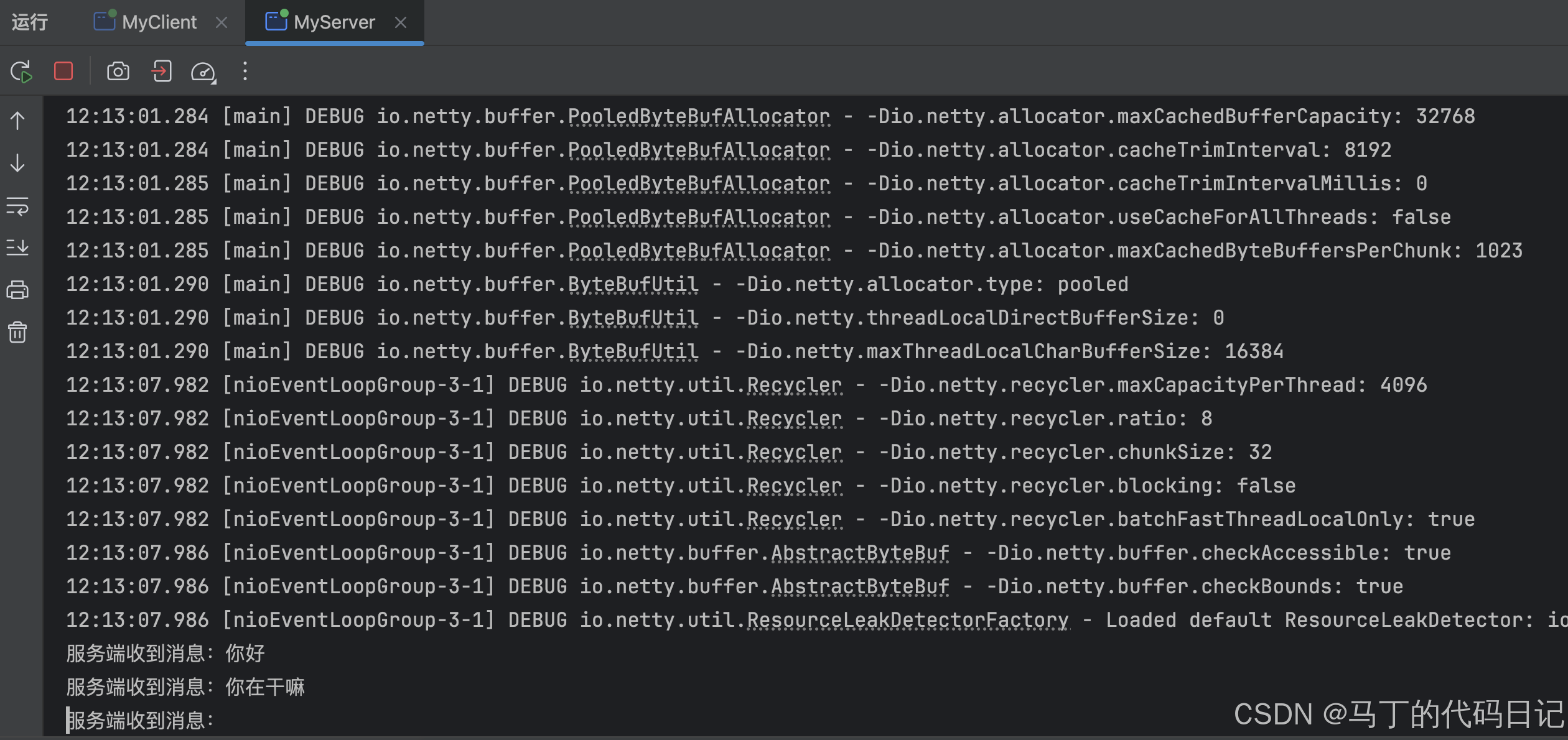Open AbstractByteBuf link on checkAccessible line
The width and height of the screenshot is (1568, 740).
click(861, 553)
